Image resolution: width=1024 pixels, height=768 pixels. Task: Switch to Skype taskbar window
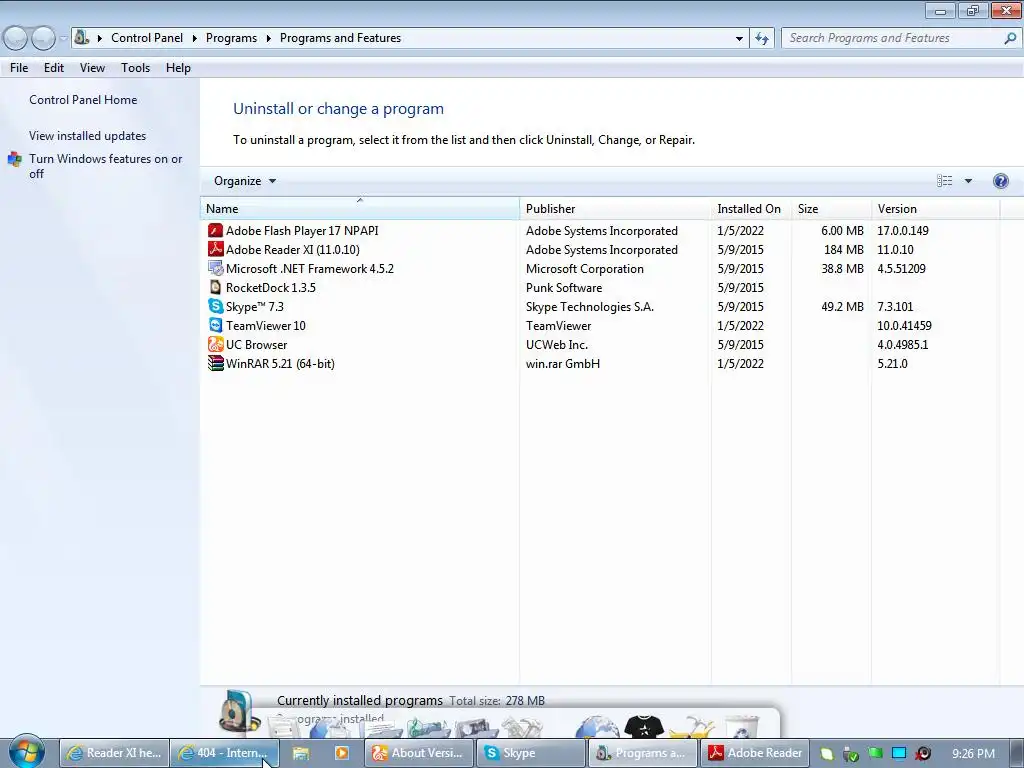coord(530,753)
